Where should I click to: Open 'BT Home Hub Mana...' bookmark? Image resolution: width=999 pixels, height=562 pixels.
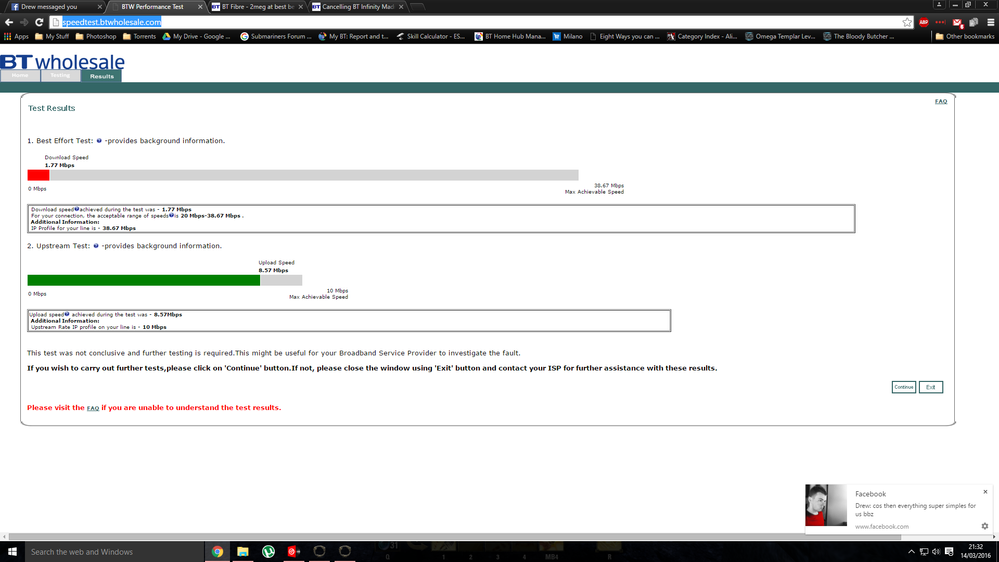(x=510, y=36)
